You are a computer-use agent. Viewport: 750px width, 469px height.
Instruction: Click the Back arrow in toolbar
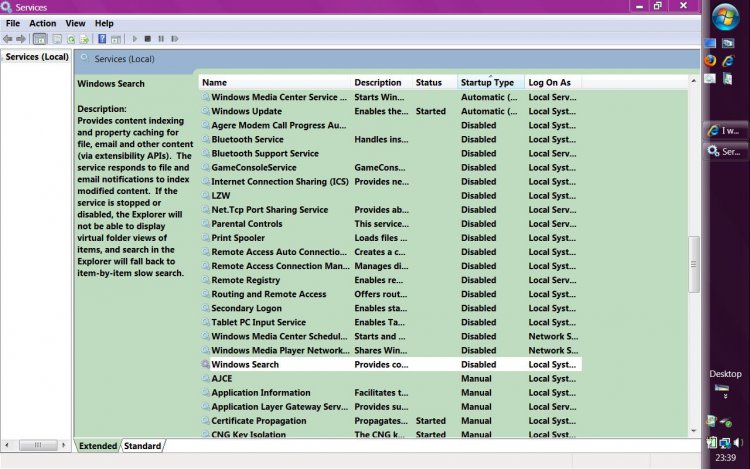tap(8, 39)
